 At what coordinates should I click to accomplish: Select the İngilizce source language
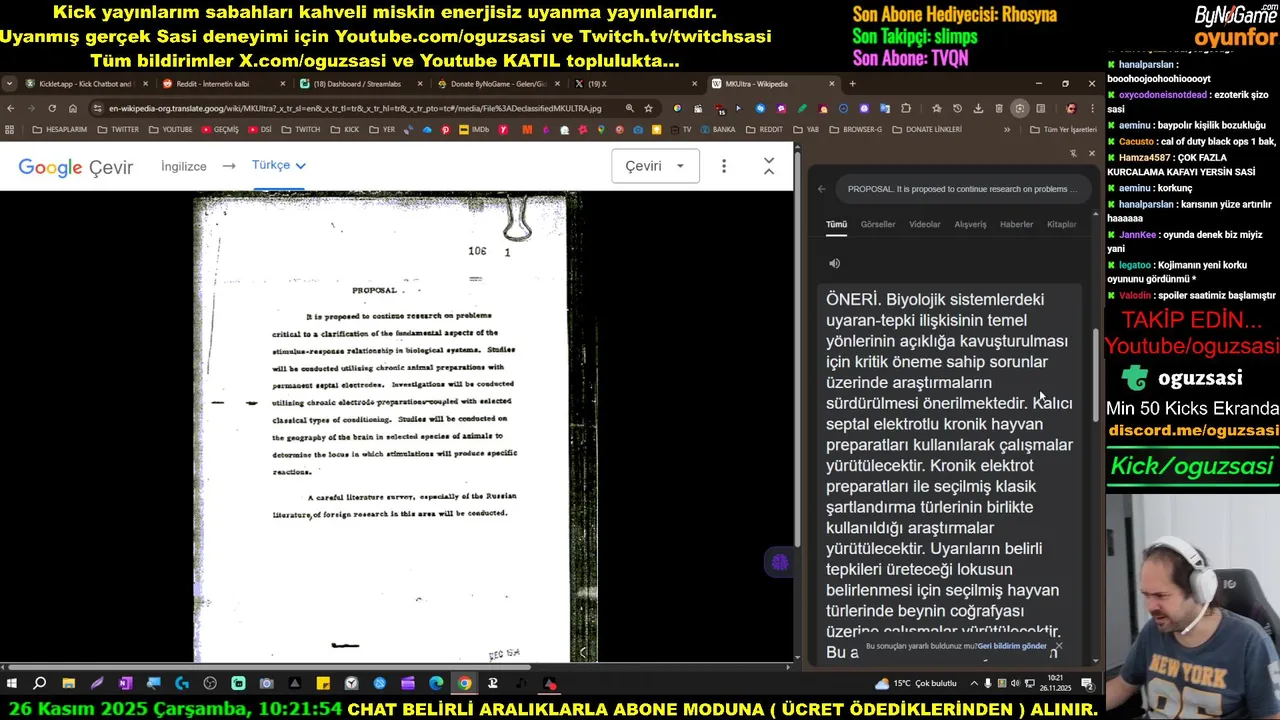[x=183, y=166]
